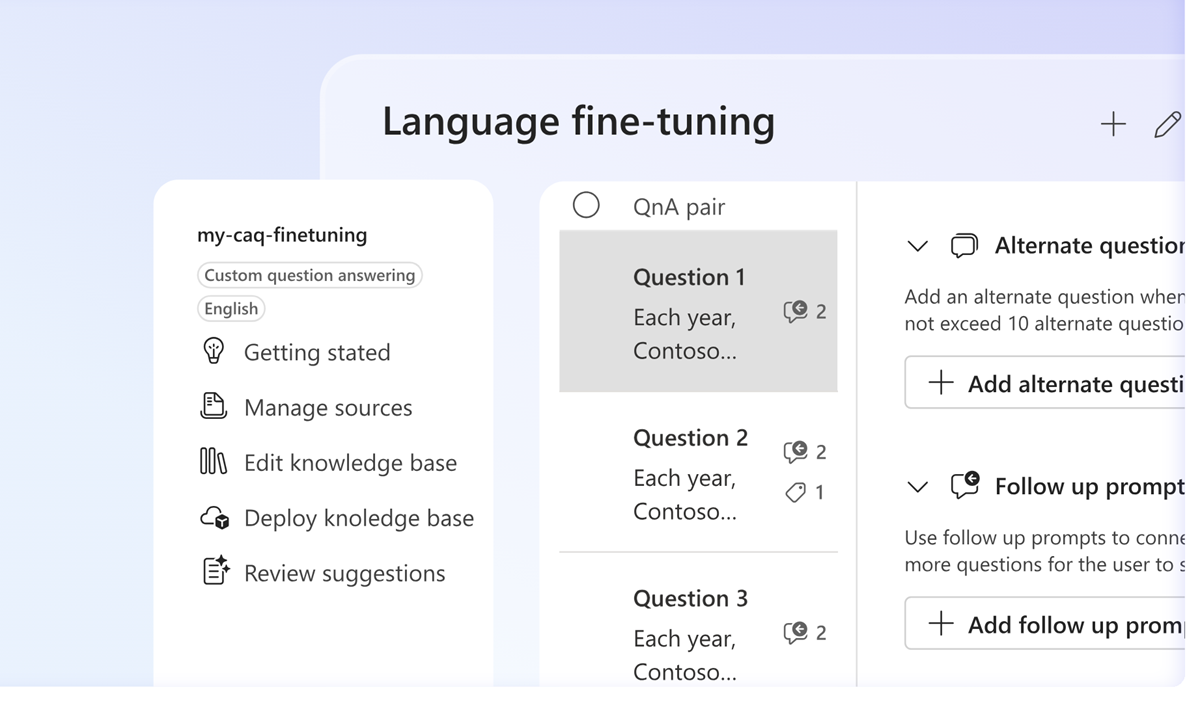Click the tag icon on Question 2

pos(795,492)
